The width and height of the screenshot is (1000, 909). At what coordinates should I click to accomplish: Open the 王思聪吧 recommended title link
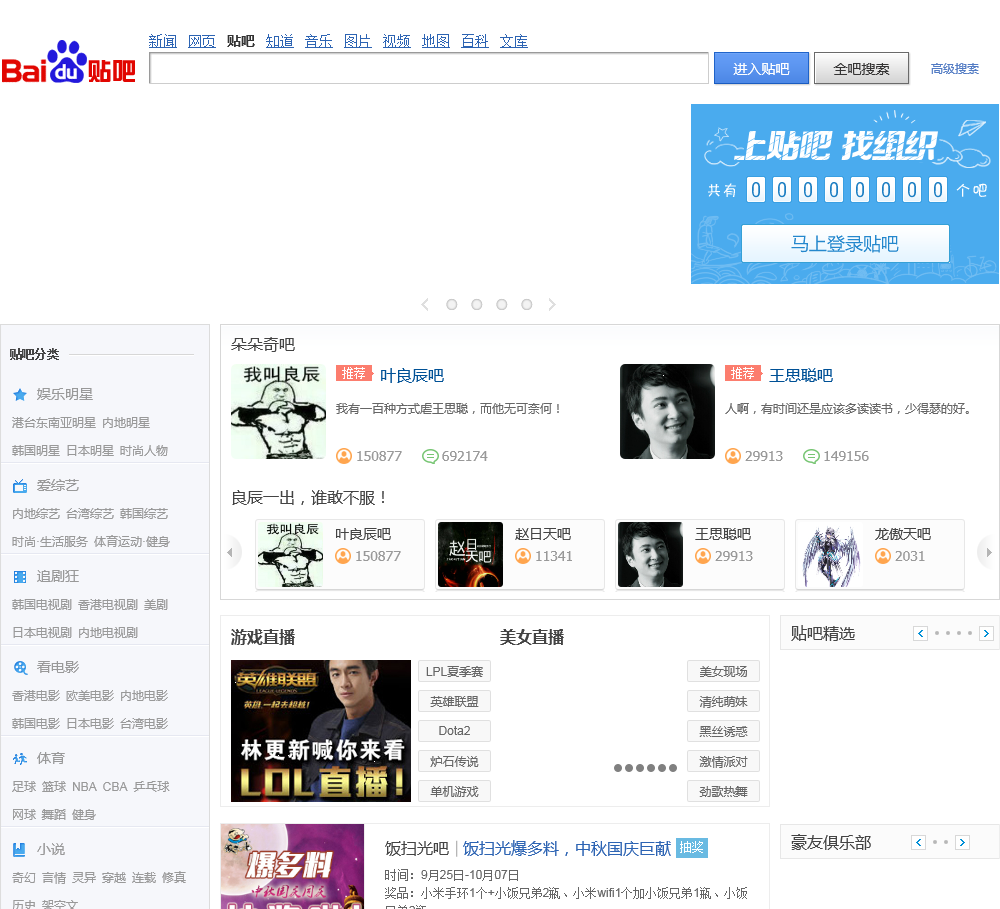[x=801, y=376]
